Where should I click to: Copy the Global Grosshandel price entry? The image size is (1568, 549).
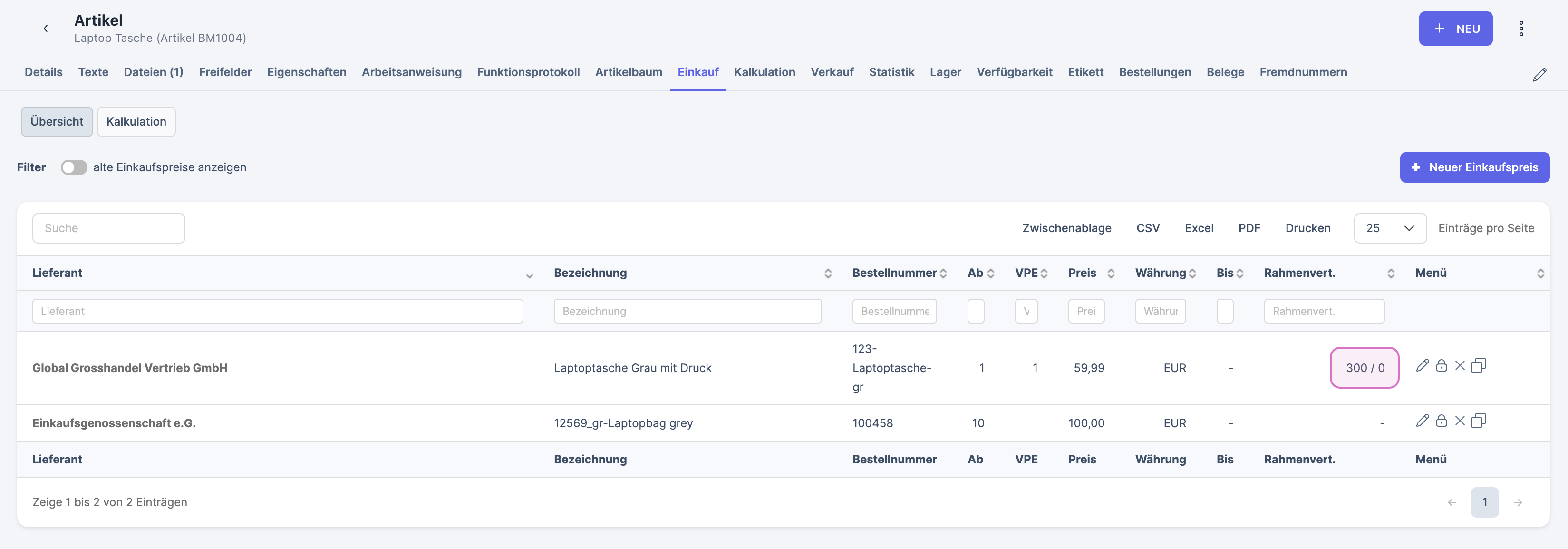coord(1479,365)
